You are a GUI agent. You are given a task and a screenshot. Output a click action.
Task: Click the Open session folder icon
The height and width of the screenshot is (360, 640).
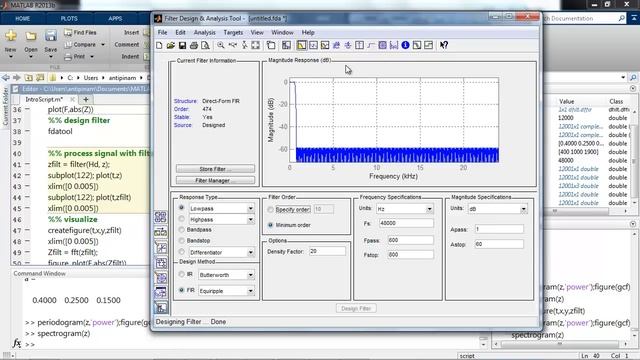171,45
